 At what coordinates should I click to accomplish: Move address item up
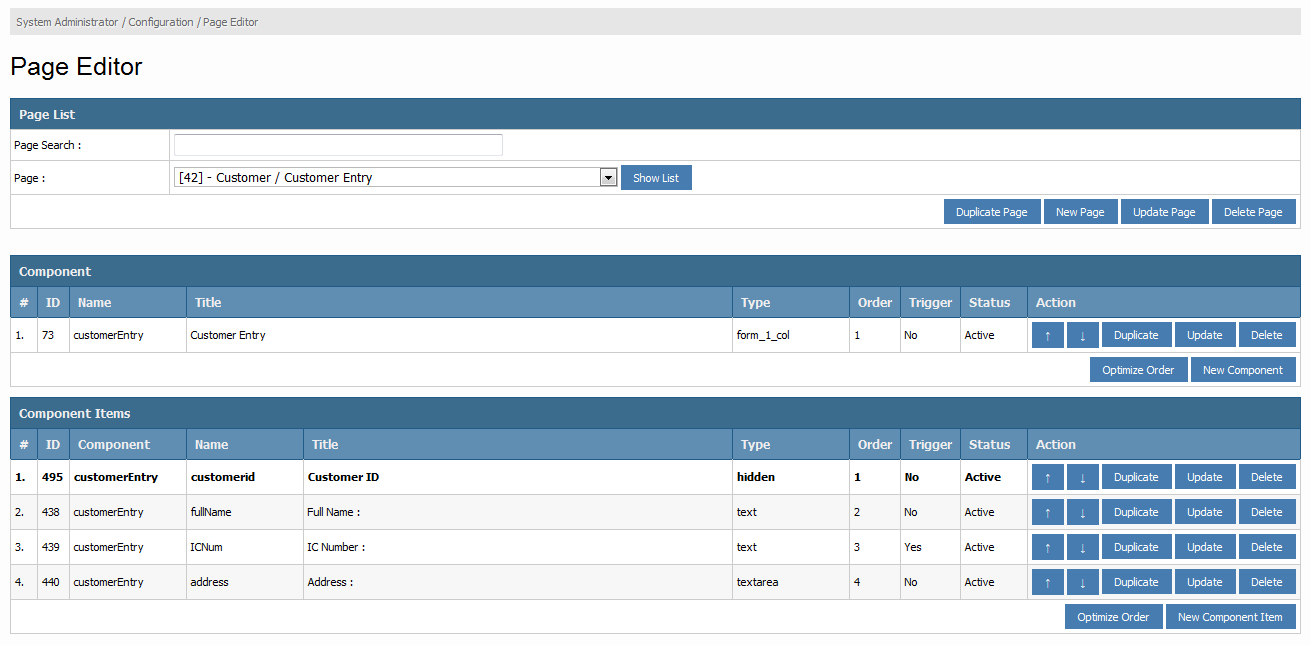[1047, 583]
